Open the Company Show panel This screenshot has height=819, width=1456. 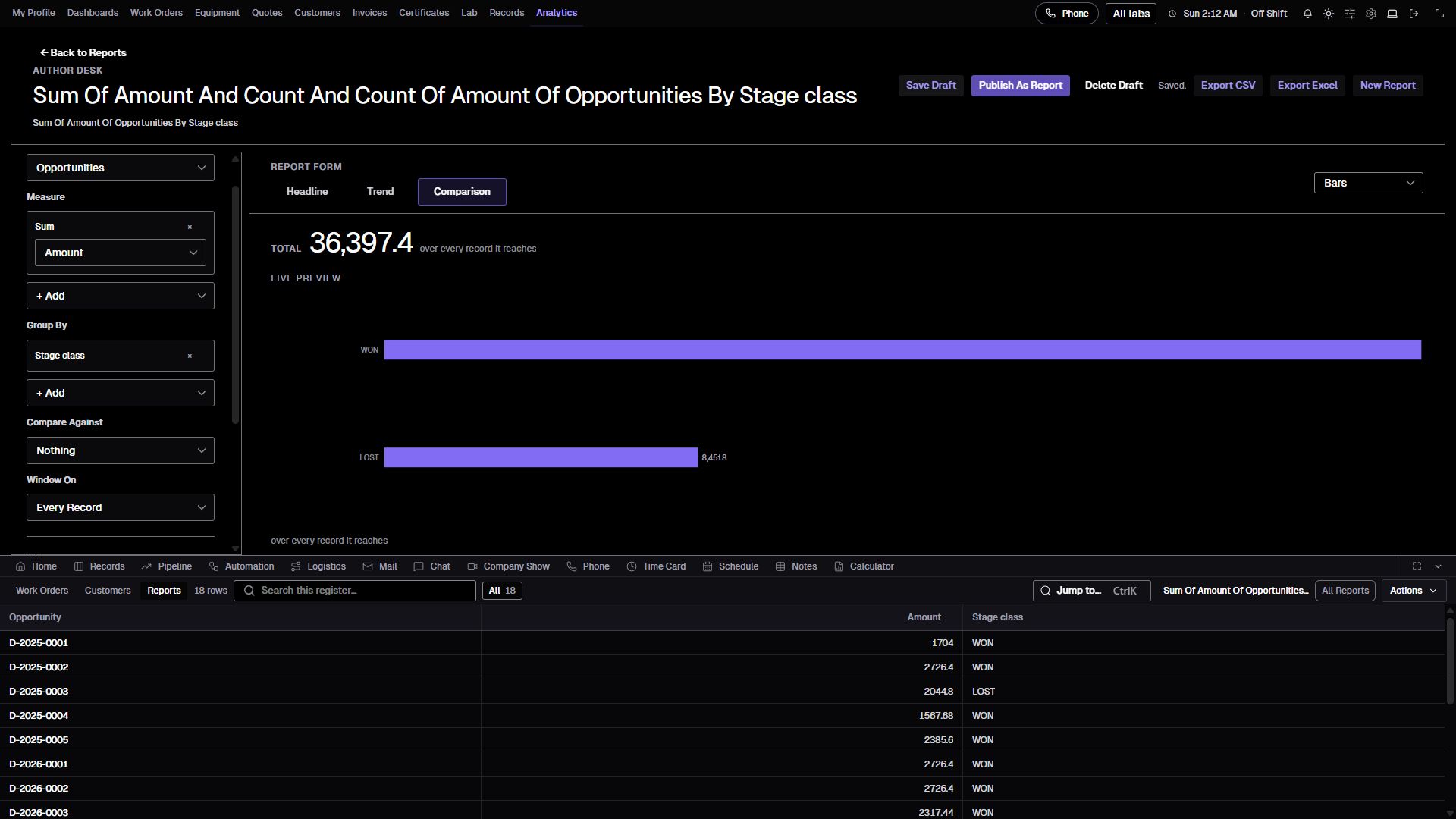[x=508, y=566]
